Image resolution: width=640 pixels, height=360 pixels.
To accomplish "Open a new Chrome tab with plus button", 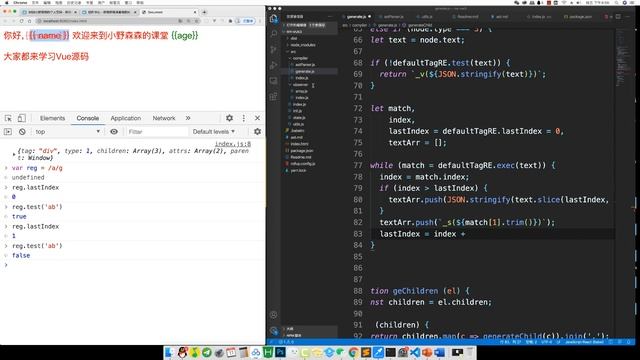I will 204,12.
